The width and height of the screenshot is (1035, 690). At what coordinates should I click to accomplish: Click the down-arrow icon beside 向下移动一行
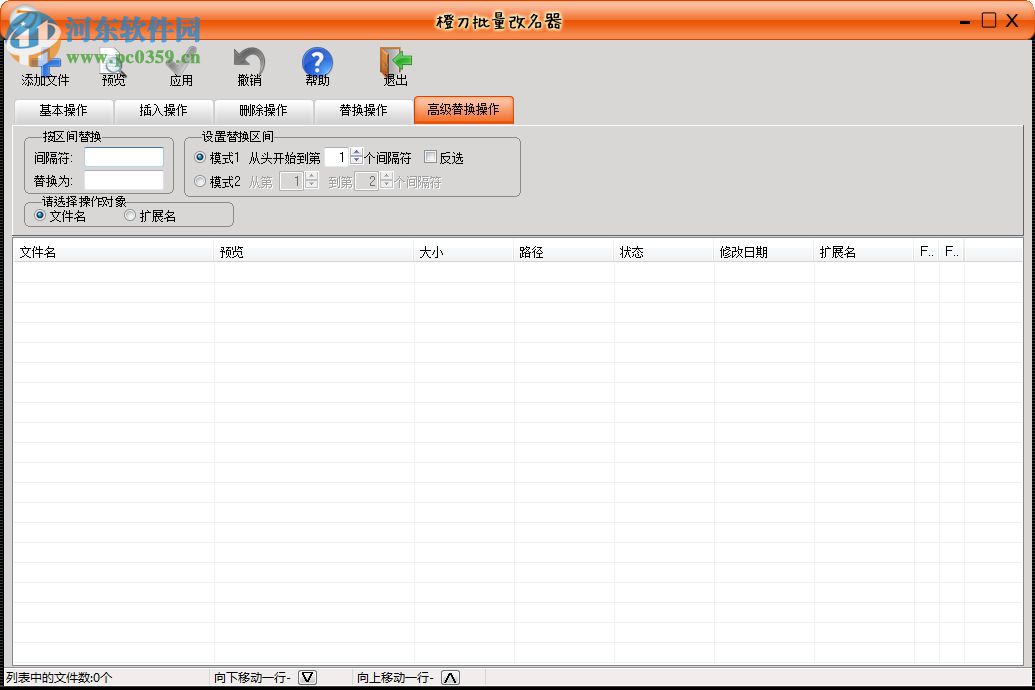308,676
